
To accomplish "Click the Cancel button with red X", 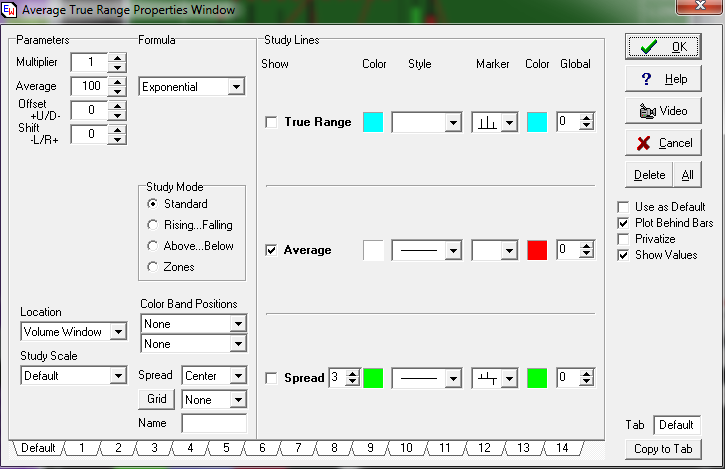I will click(663, 143).
